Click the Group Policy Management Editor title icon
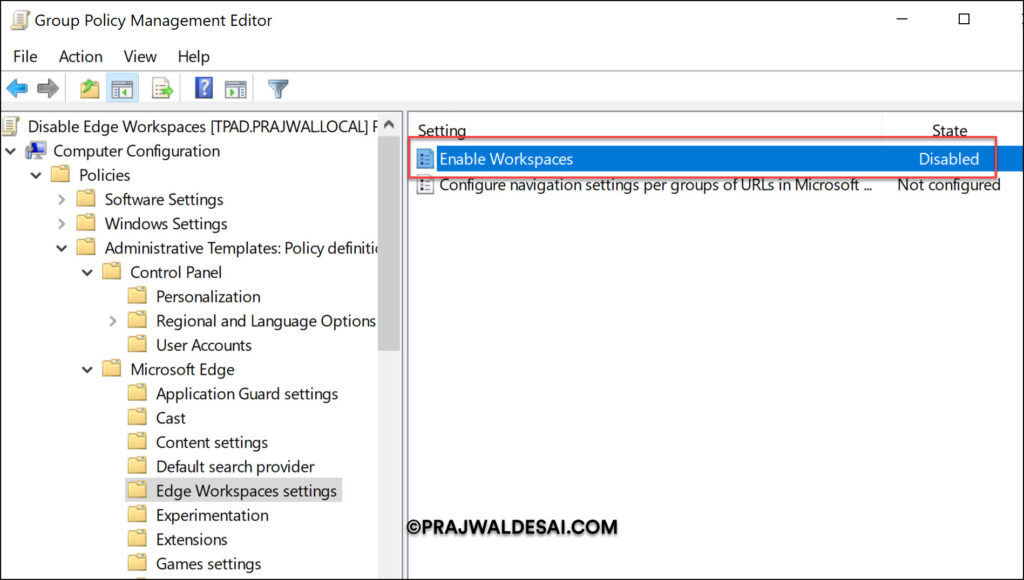This screenshot has height=580, width=1024. point(20,20)
